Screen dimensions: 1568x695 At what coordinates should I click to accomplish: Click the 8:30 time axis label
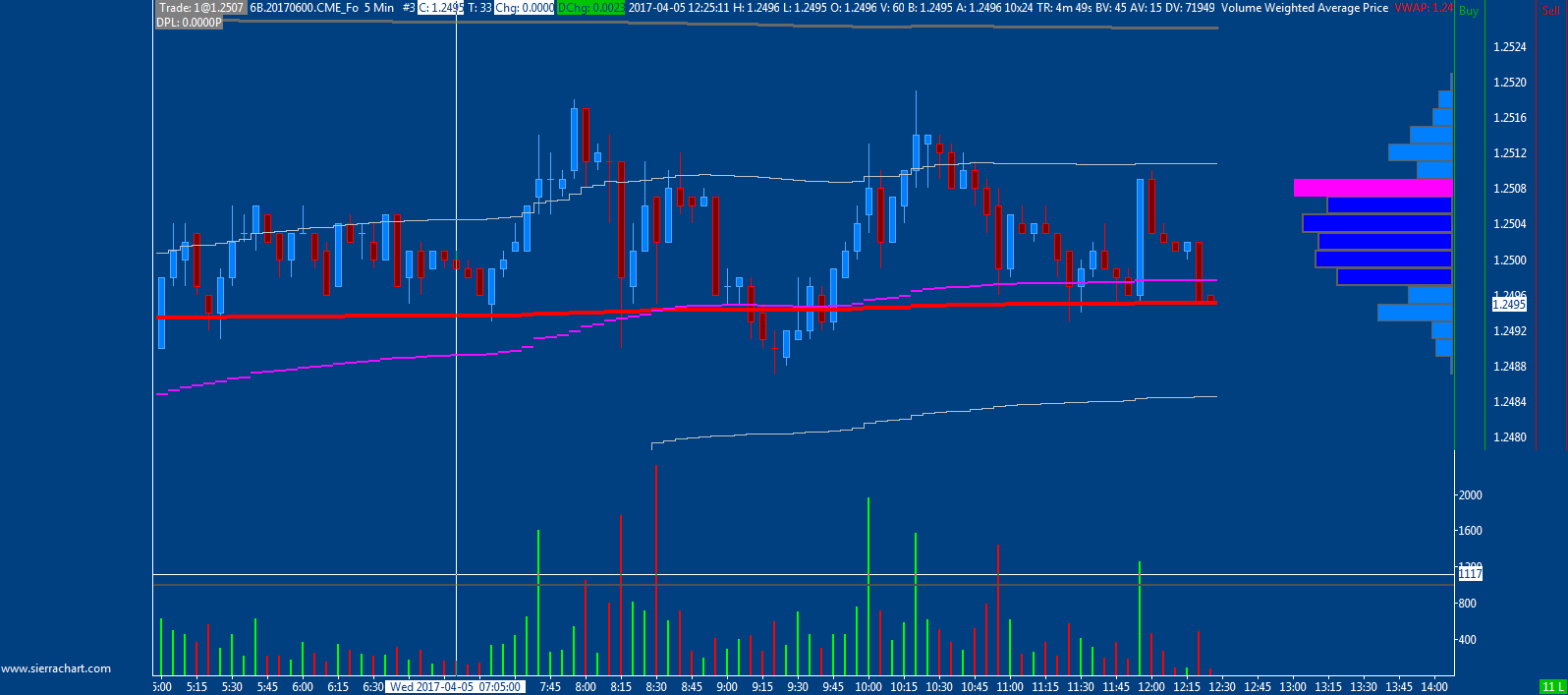(656, 687)
